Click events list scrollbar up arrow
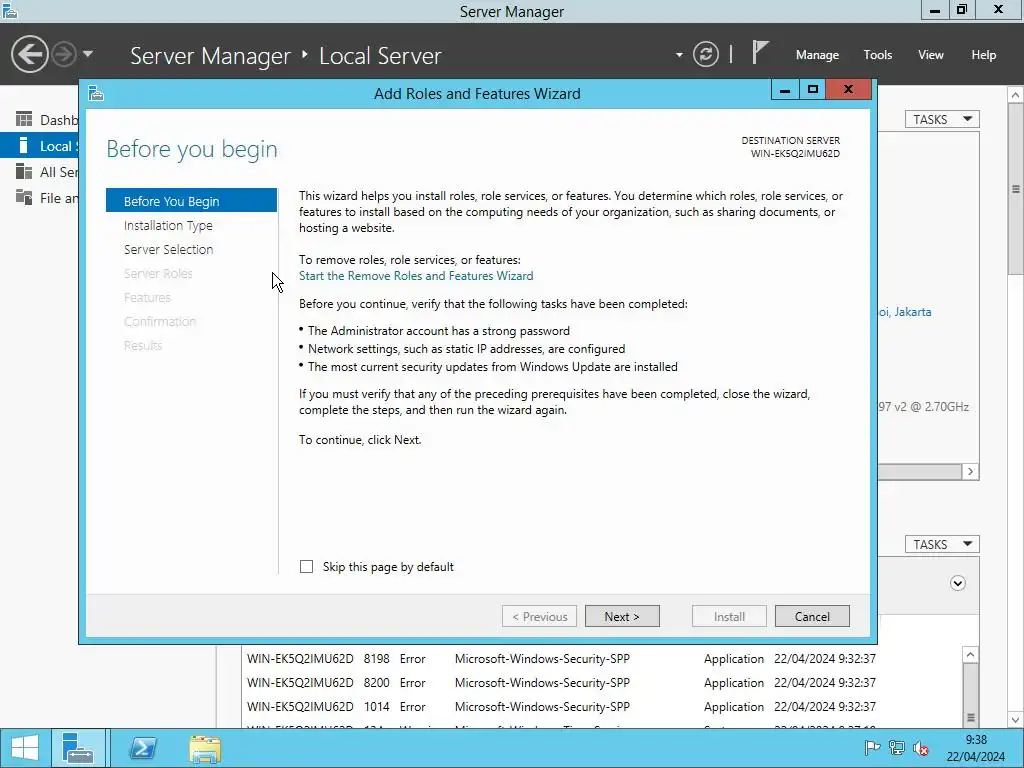Screen dimensions: 1024x768 tap(970, 654)
